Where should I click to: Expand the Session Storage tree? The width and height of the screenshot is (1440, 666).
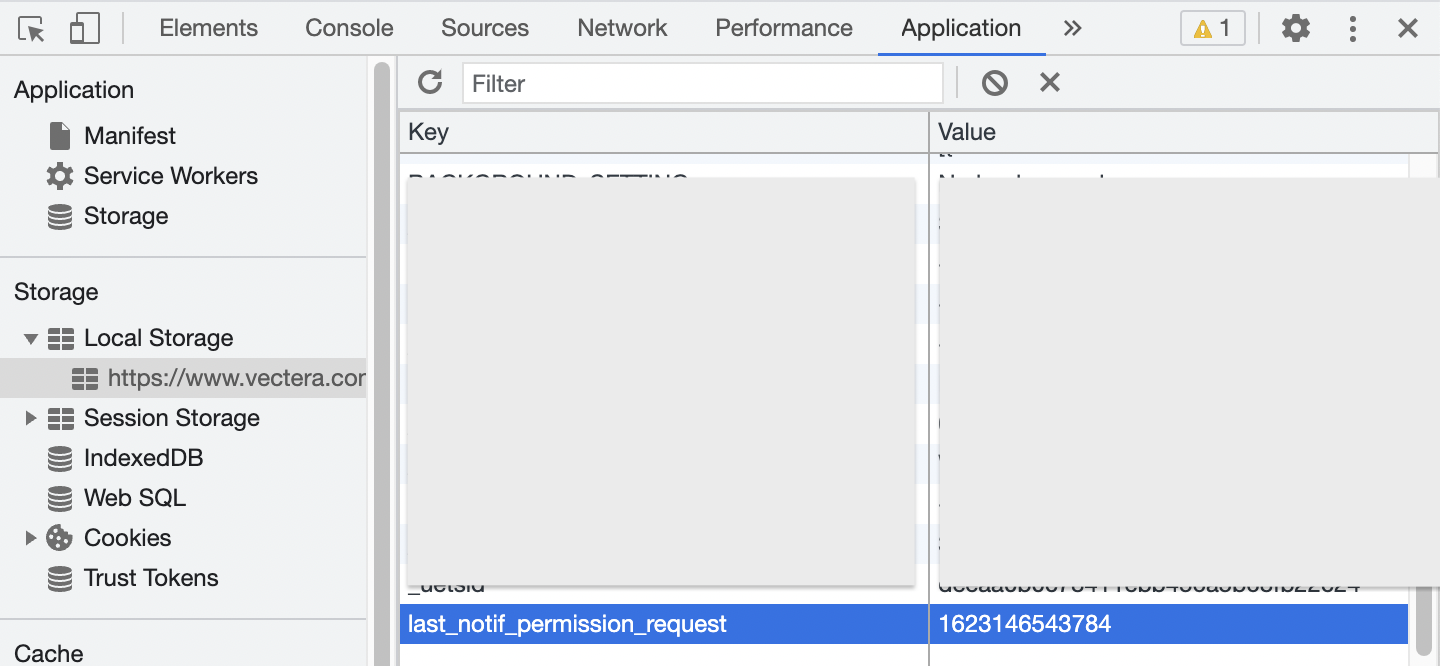click(31, 418)
